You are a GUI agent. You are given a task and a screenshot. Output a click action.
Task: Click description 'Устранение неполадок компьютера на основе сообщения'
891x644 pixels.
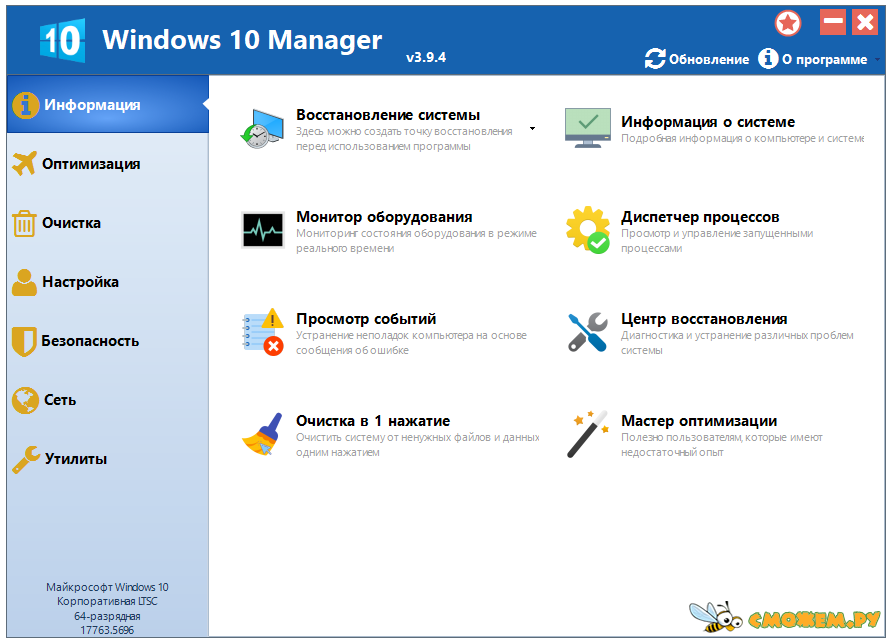(x=411, y=343)
